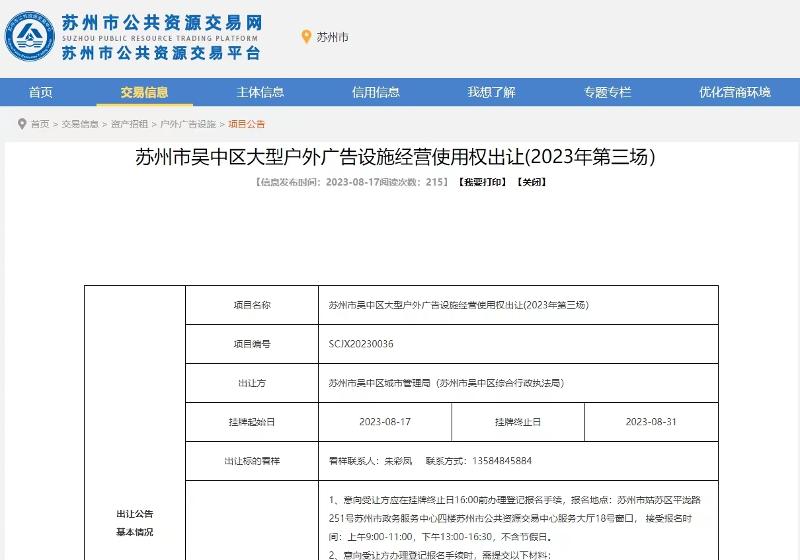Go to the 主体信息 menu item
This screenshot has width=800, height=560.
tap(260, 92)
